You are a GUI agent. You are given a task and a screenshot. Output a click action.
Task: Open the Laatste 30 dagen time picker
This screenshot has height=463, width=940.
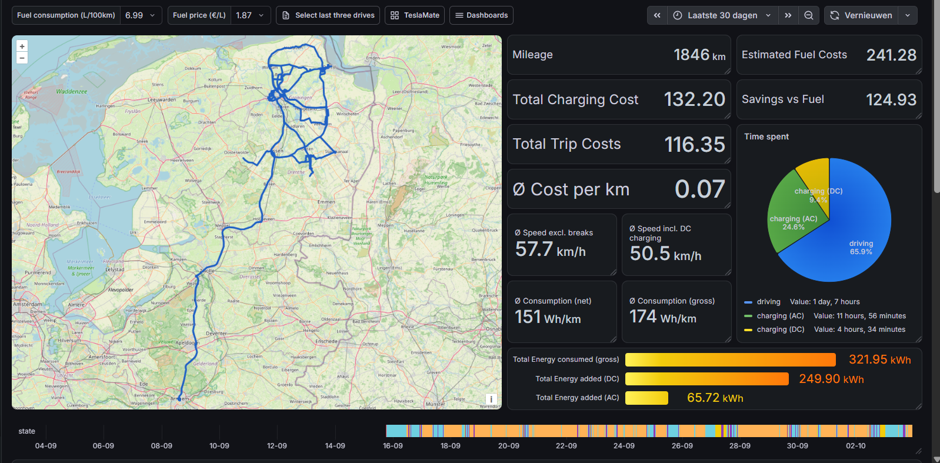click(x=722, y=16)
